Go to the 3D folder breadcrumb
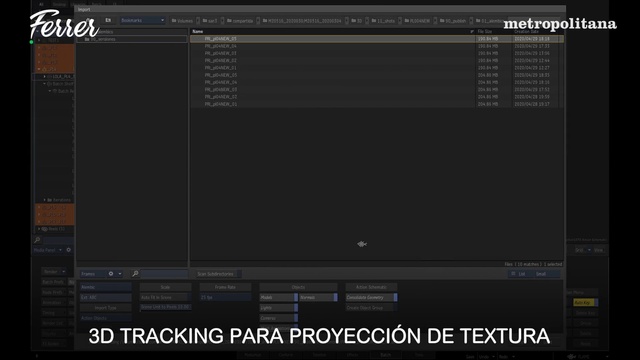 (357, 21)
